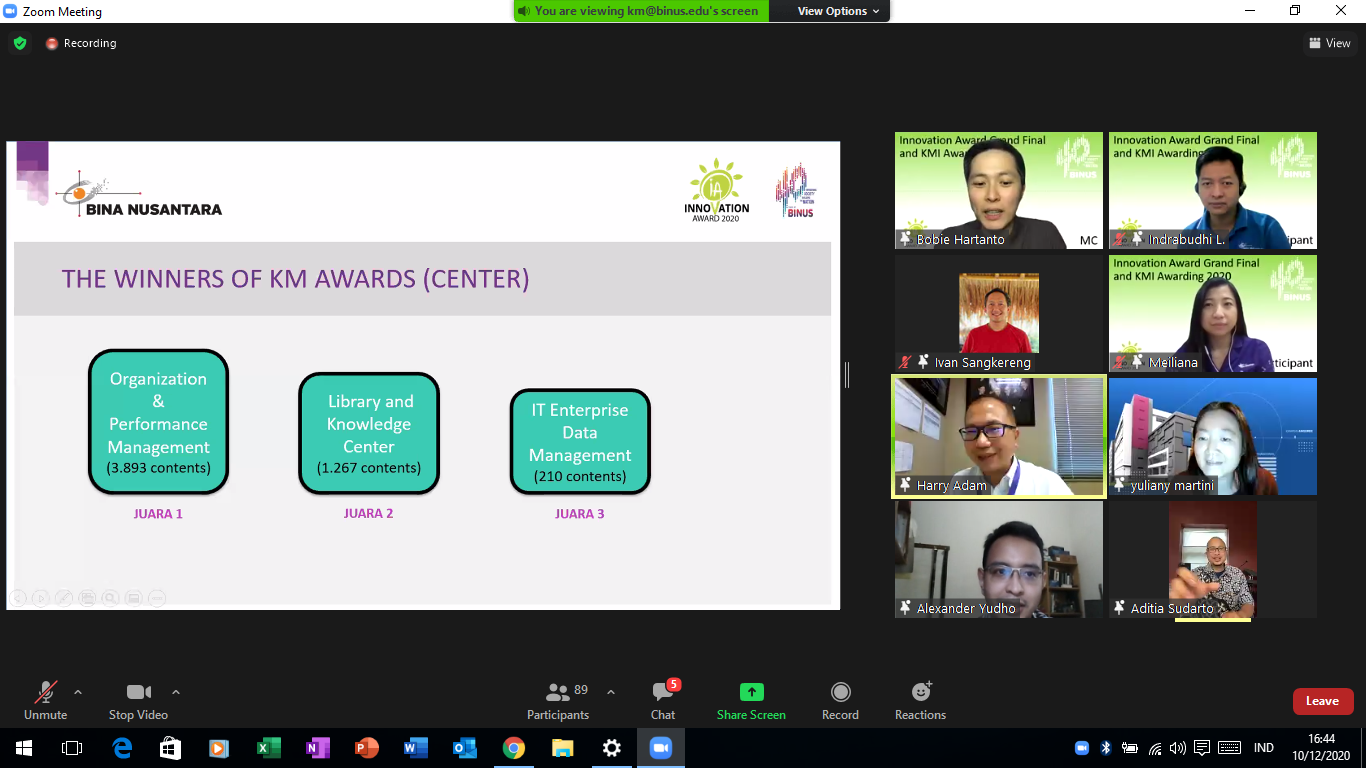This screenshot has height=768, width=1366.
Task: Open the Chat panel
Action: tap(662, 700)
